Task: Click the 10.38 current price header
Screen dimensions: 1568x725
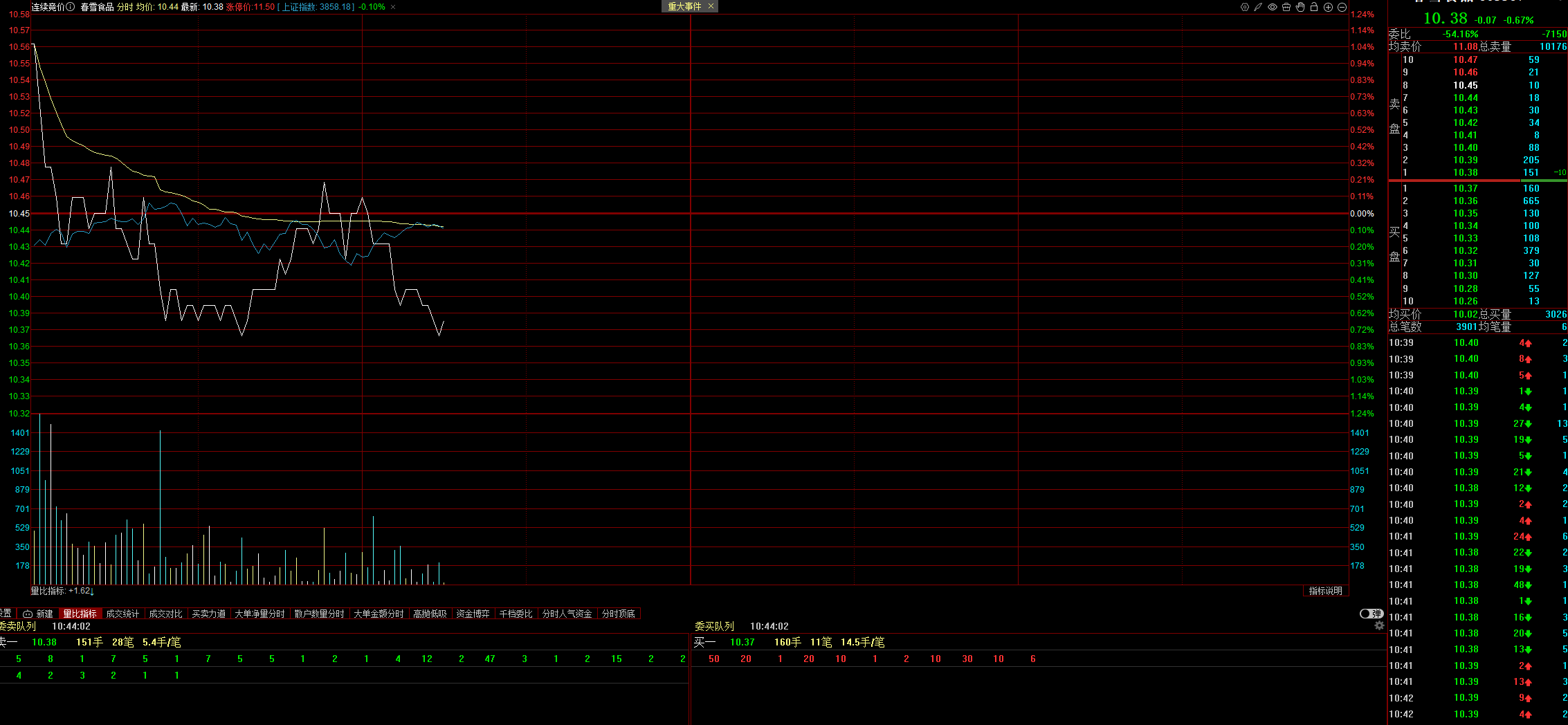Action: pos(1445,19)
